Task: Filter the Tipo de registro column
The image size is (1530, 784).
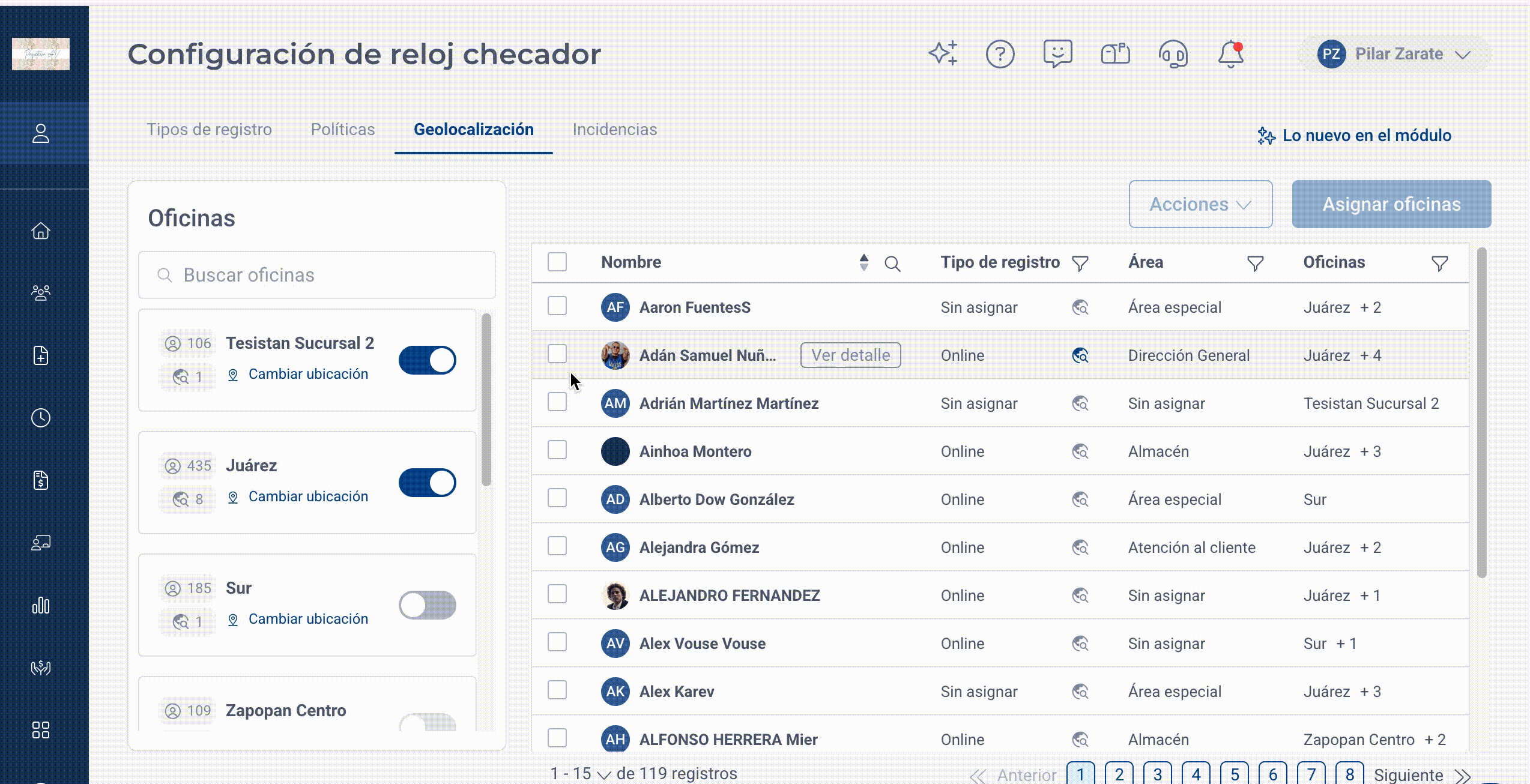Action: pos(1080,264)
